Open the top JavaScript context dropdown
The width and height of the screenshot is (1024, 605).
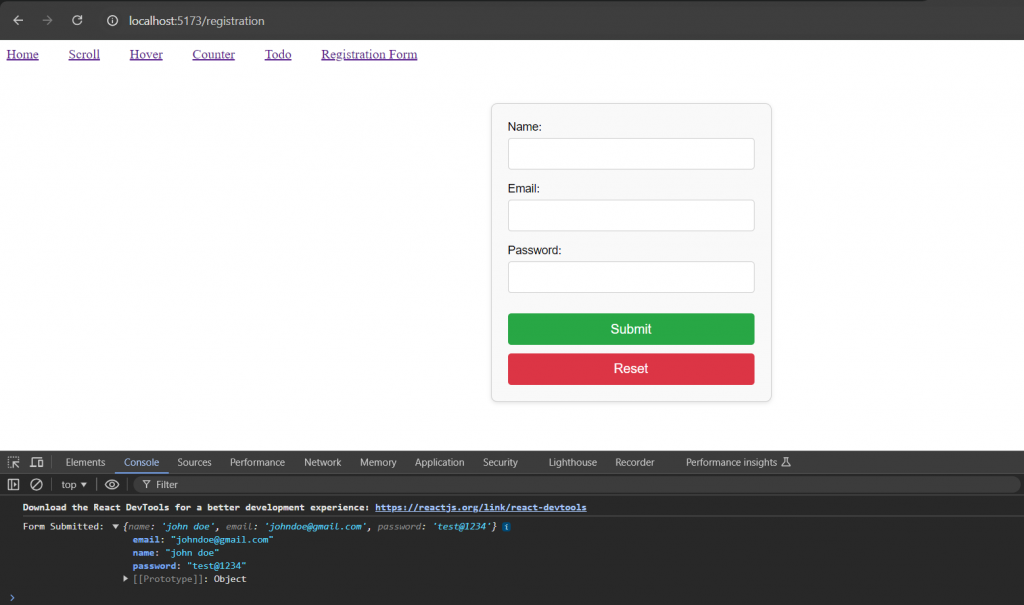(76, 485)
